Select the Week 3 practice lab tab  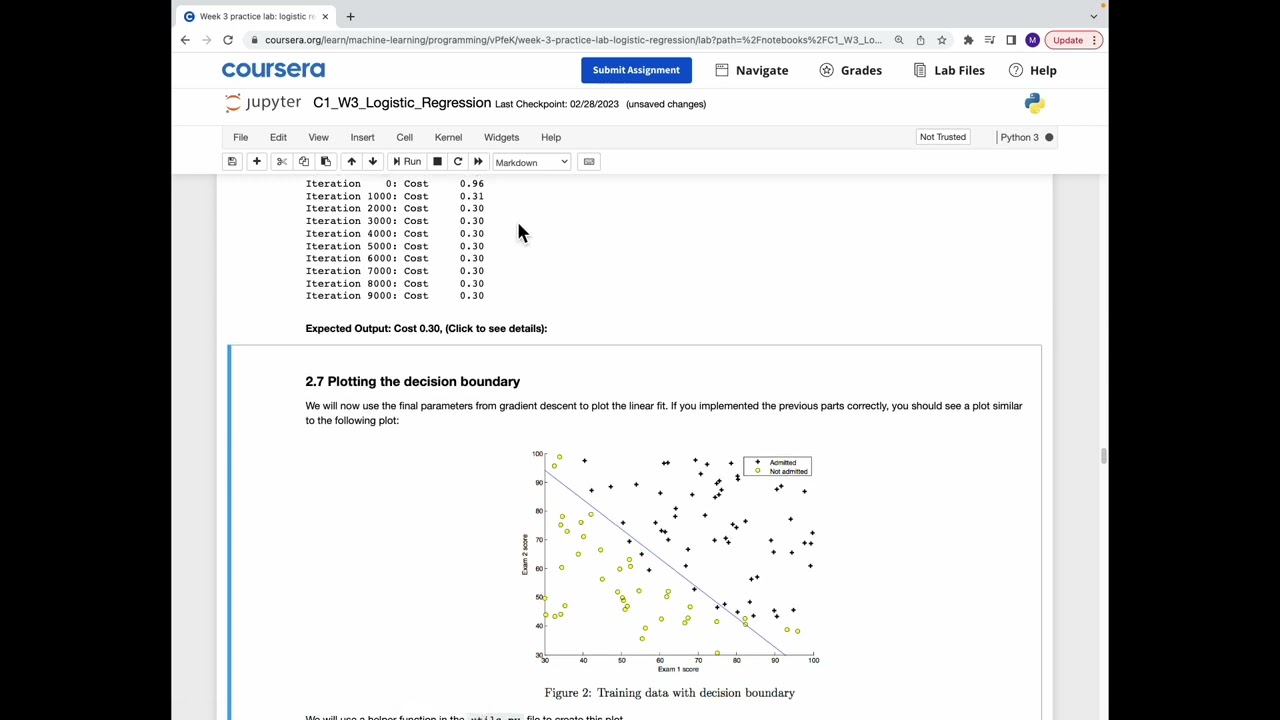coord(257,16)
